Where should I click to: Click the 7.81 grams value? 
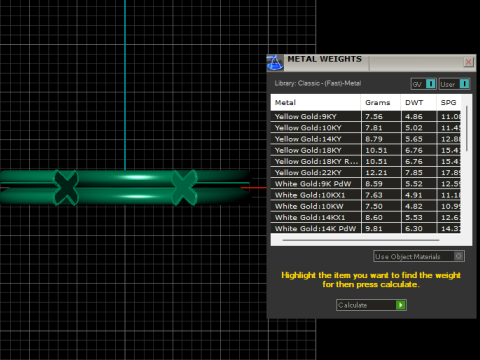(x=374, y=128)
